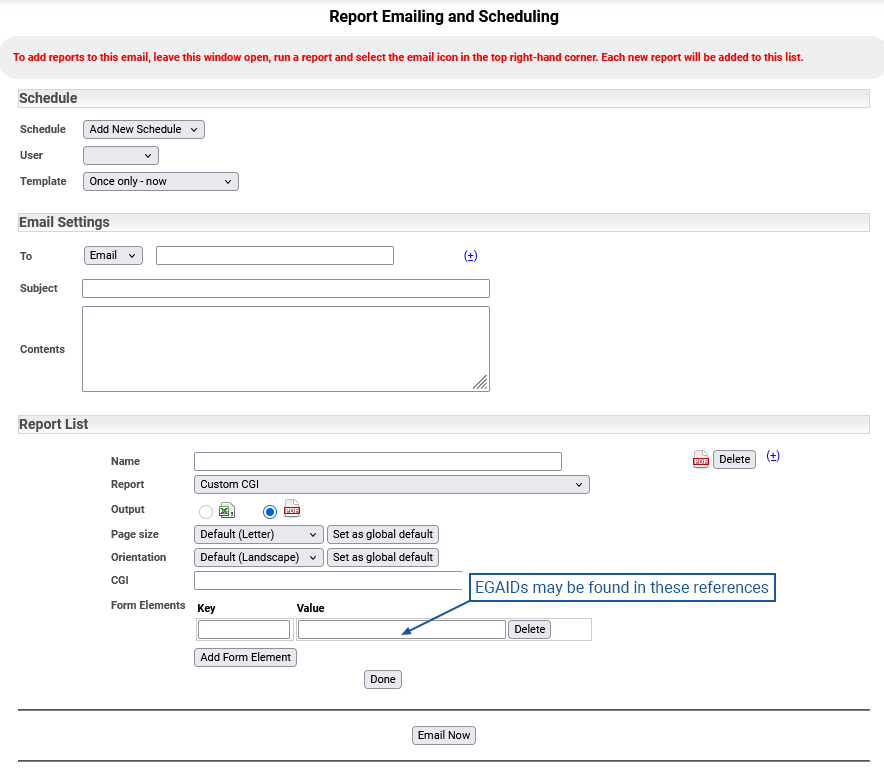Expand the Report 'Custom CGI' dropdown
This screenshot has height=772, width=884.
[391, 484]
